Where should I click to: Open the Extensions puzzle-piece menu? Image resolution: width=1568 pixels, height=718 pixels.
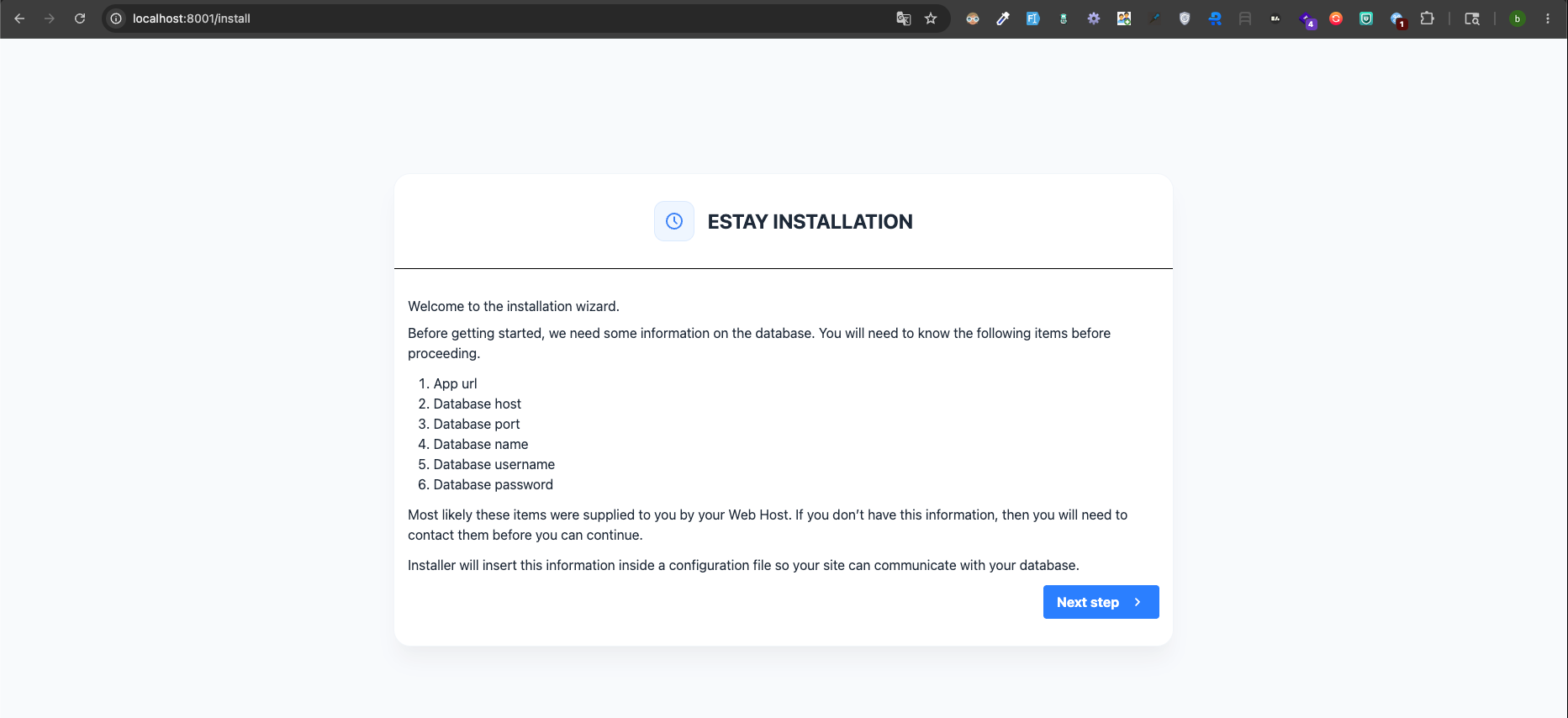tap(1427, 18)
